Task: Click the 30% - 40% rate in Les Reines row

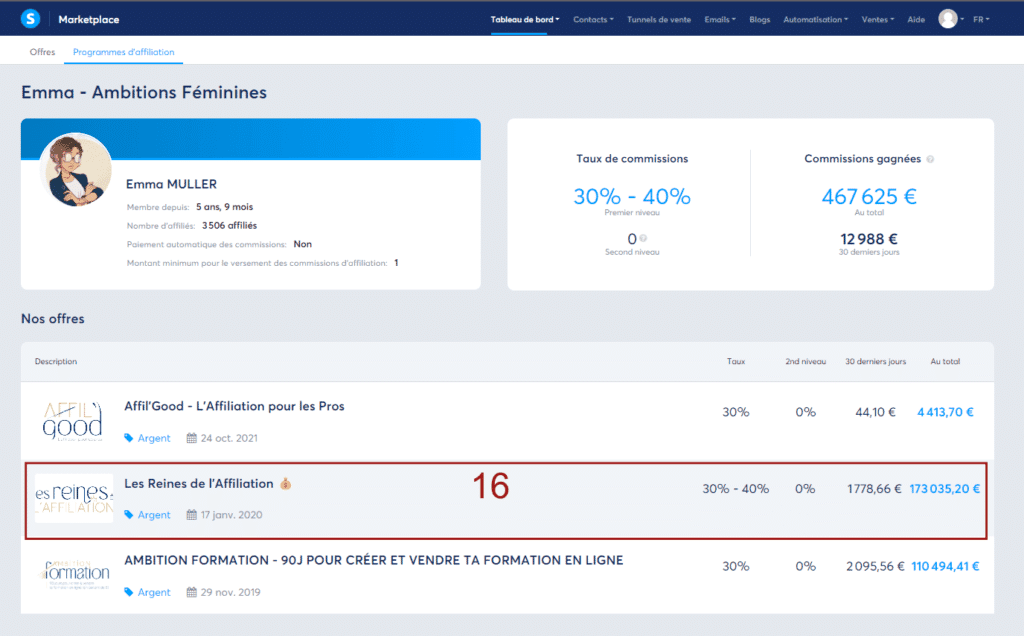Action: 735,488
